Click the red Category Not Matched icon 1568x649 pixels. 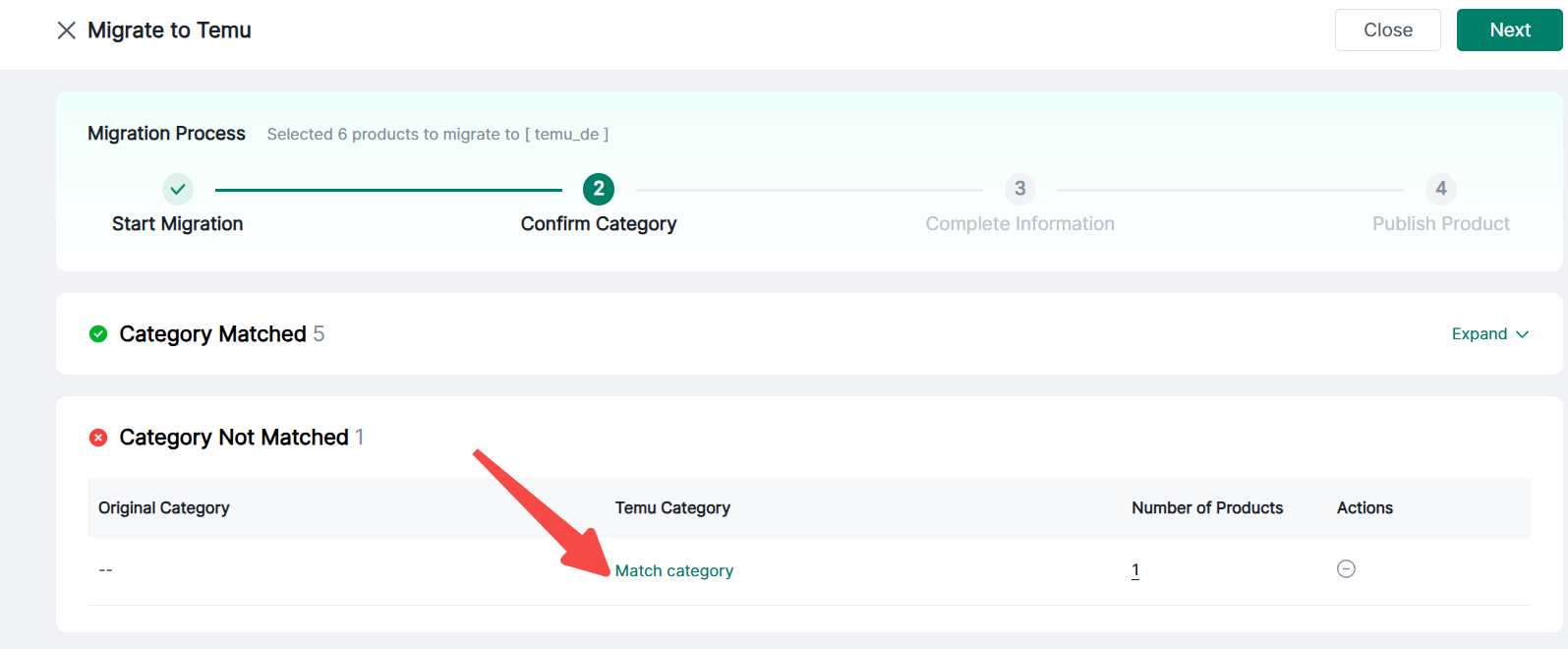point(98,438)
